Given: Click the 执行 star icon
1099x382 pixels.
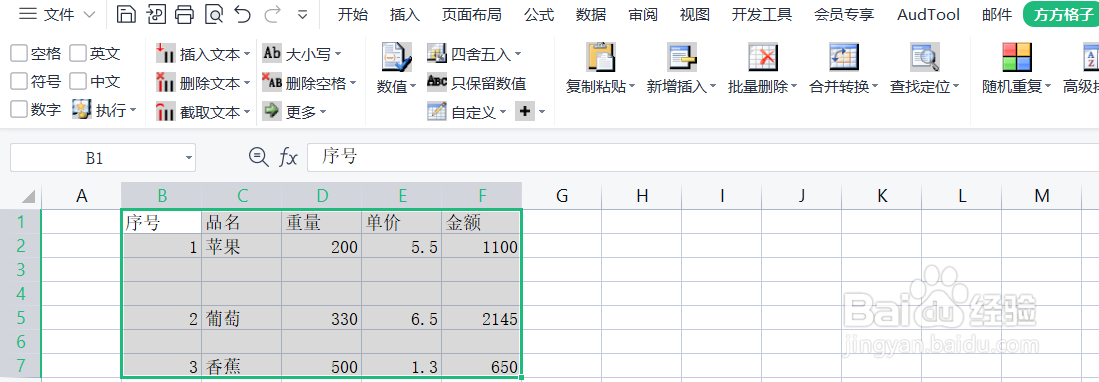Looking at the screenshot, I should coord(82,109).
